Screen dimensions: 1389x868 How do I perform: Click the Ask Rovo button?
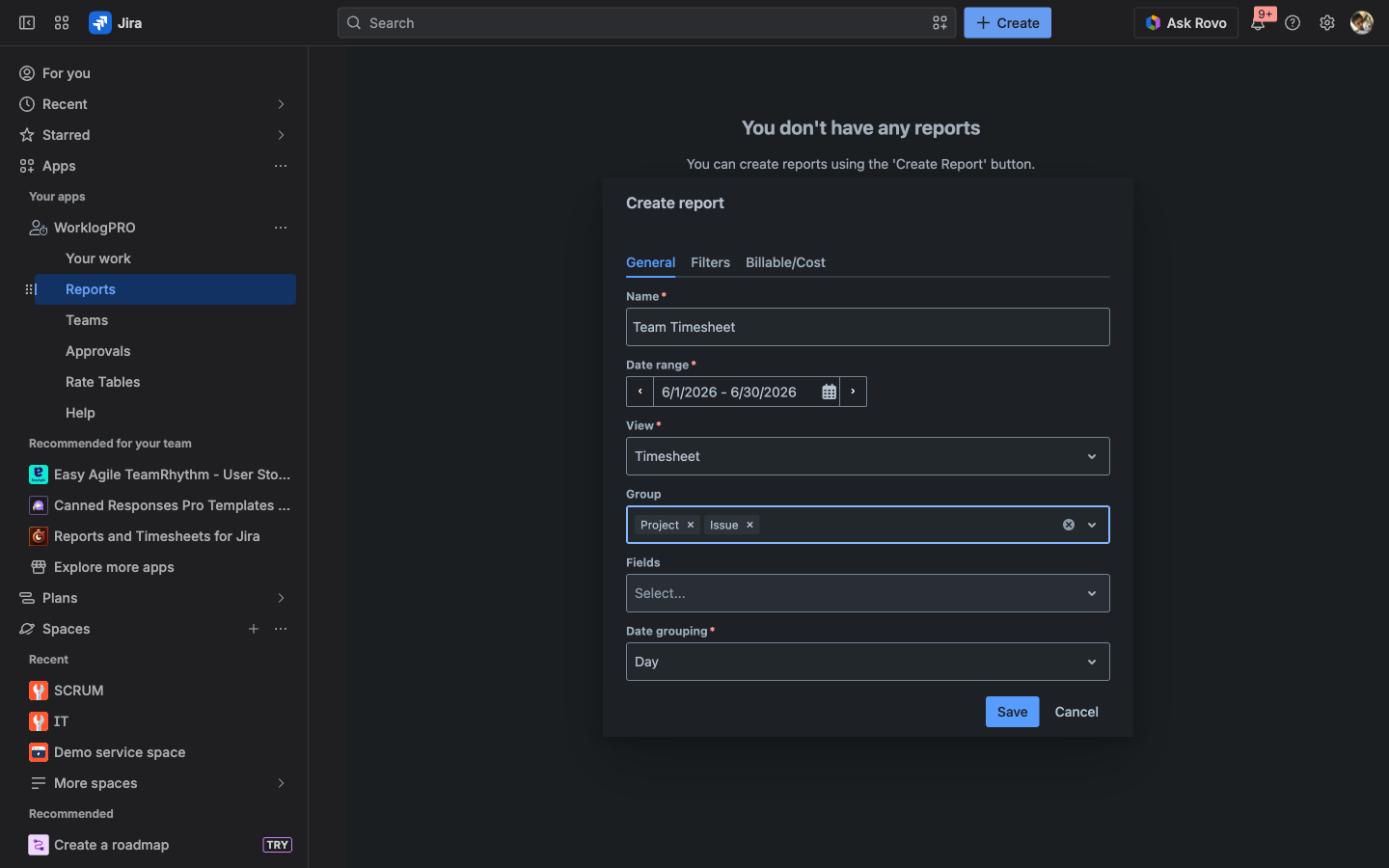[1185, 23]
